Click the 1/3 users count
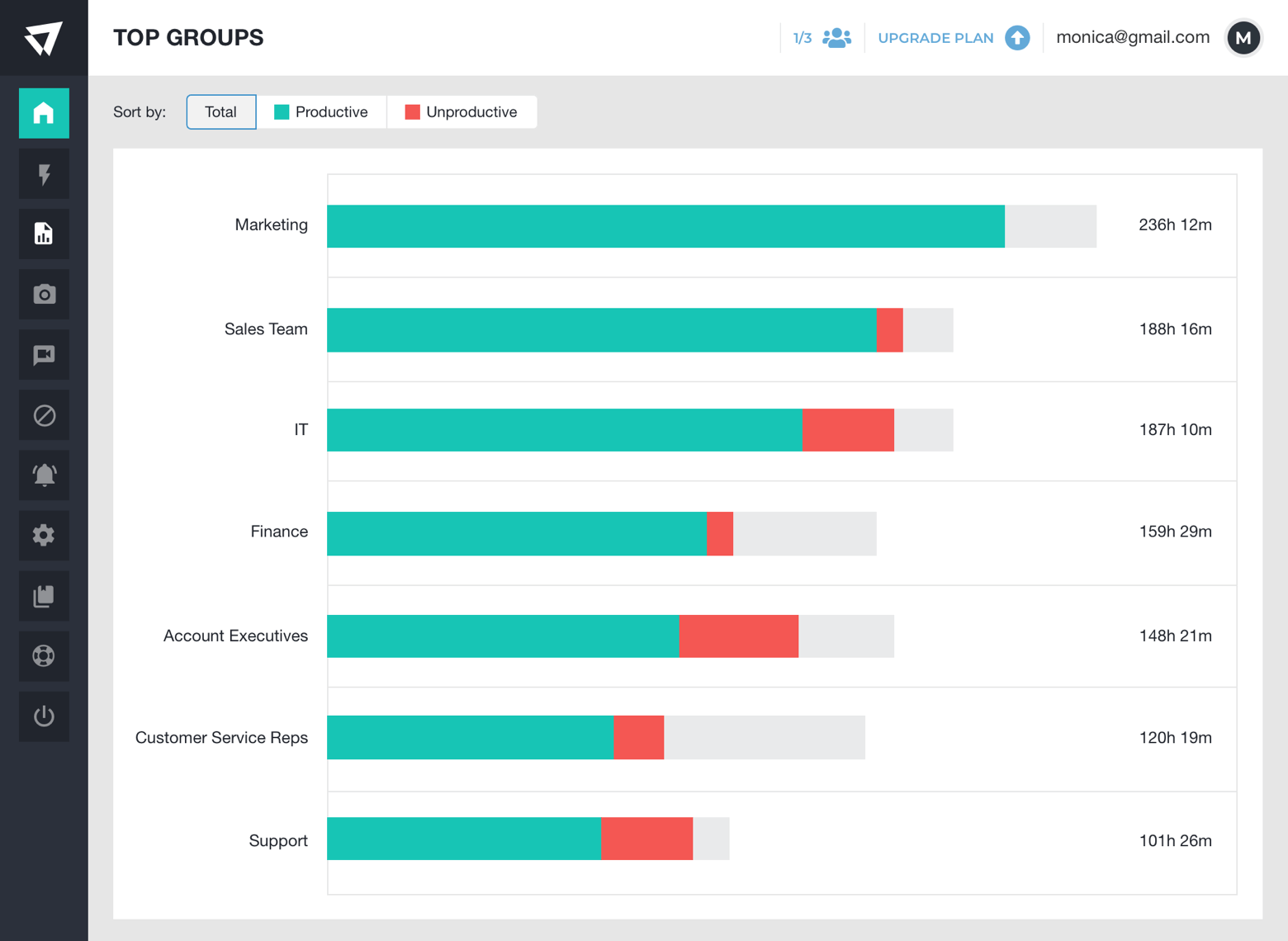This screenshot has height=941, width=1288. tap(803, 38)
